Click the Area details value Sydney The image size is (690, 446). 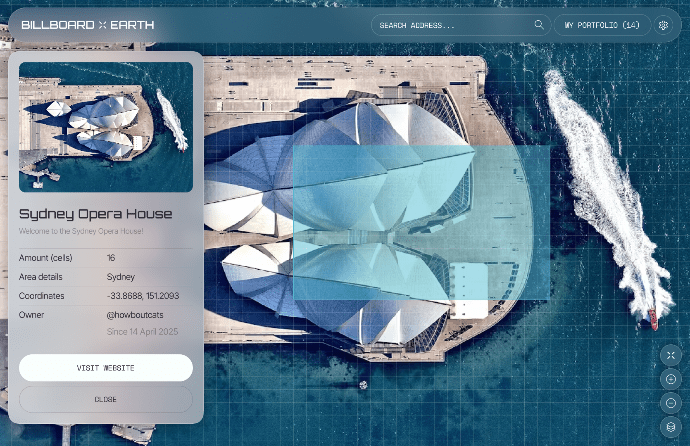click(x=121, y=277)
